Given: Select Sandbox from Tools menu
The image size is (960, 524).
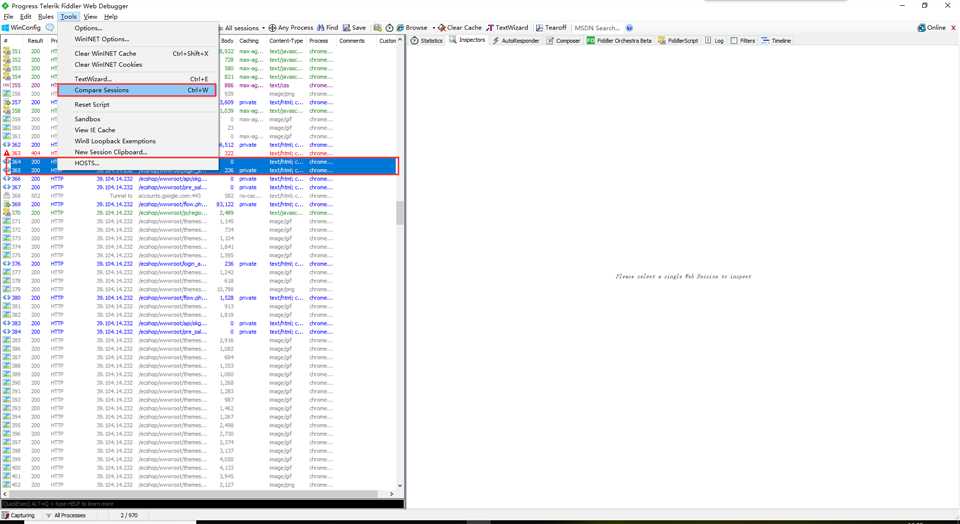Looking at the screenshot, I should 138,119.
